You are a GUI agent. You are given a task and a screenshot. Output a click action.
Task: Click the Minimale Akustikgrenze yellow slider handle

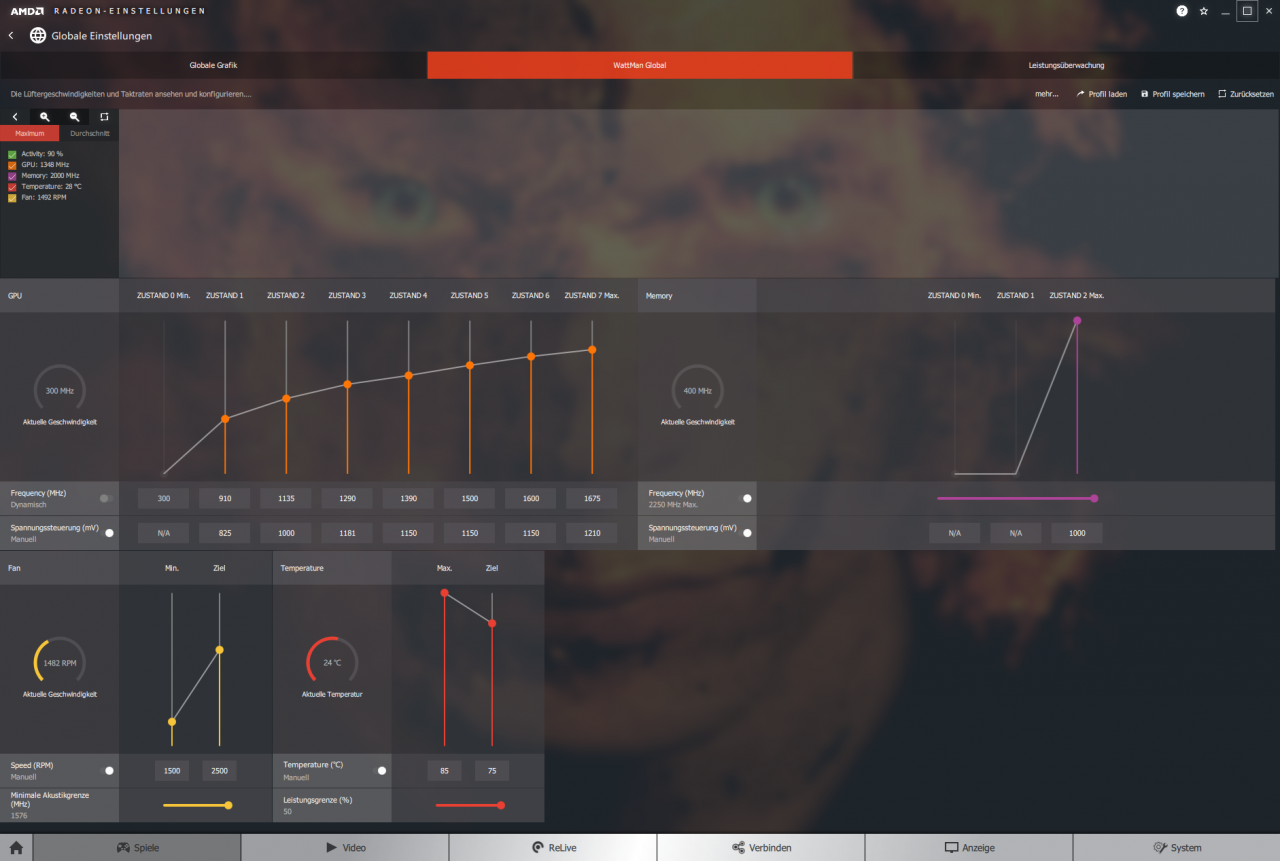pos(229,805)
